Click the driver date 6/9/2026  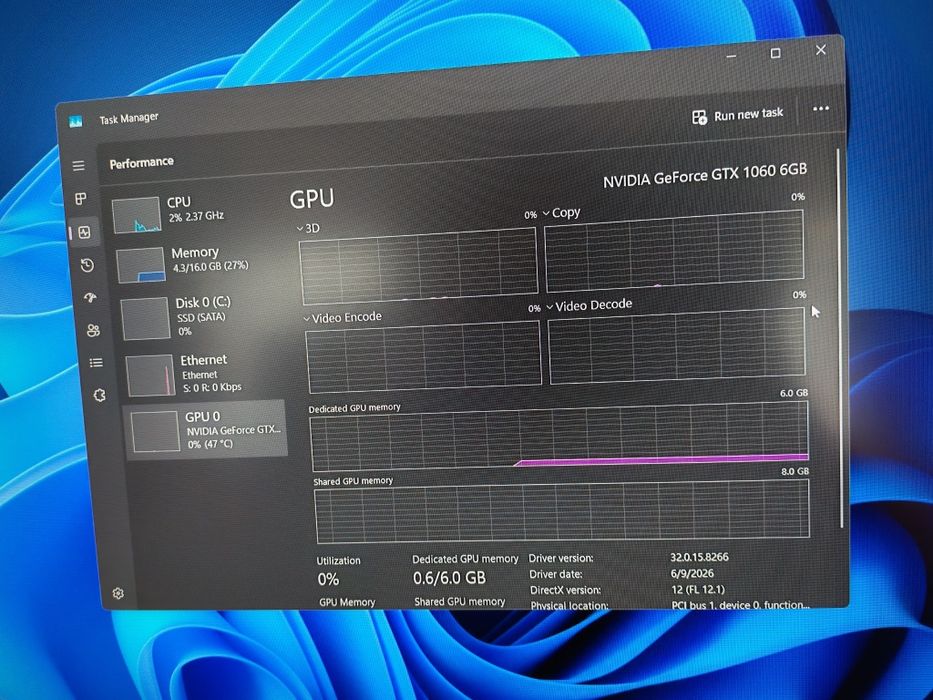pyautogui.click(x=692, y=573)
